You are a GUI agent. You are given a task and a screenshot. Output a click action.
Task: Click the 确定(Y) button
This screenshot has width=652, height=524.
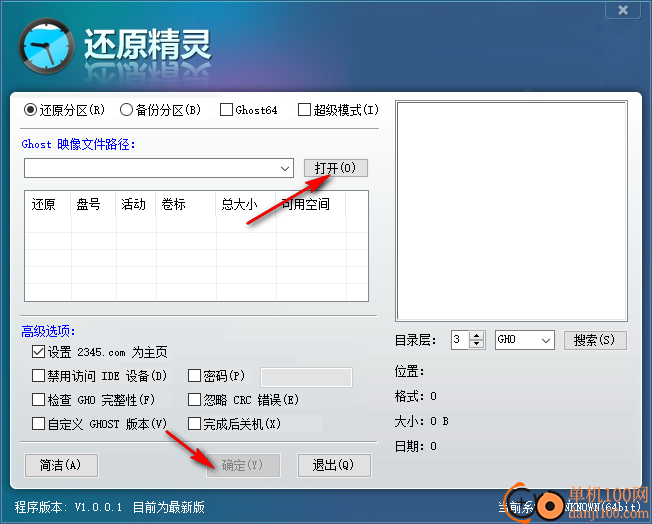(x=243, y=465)
